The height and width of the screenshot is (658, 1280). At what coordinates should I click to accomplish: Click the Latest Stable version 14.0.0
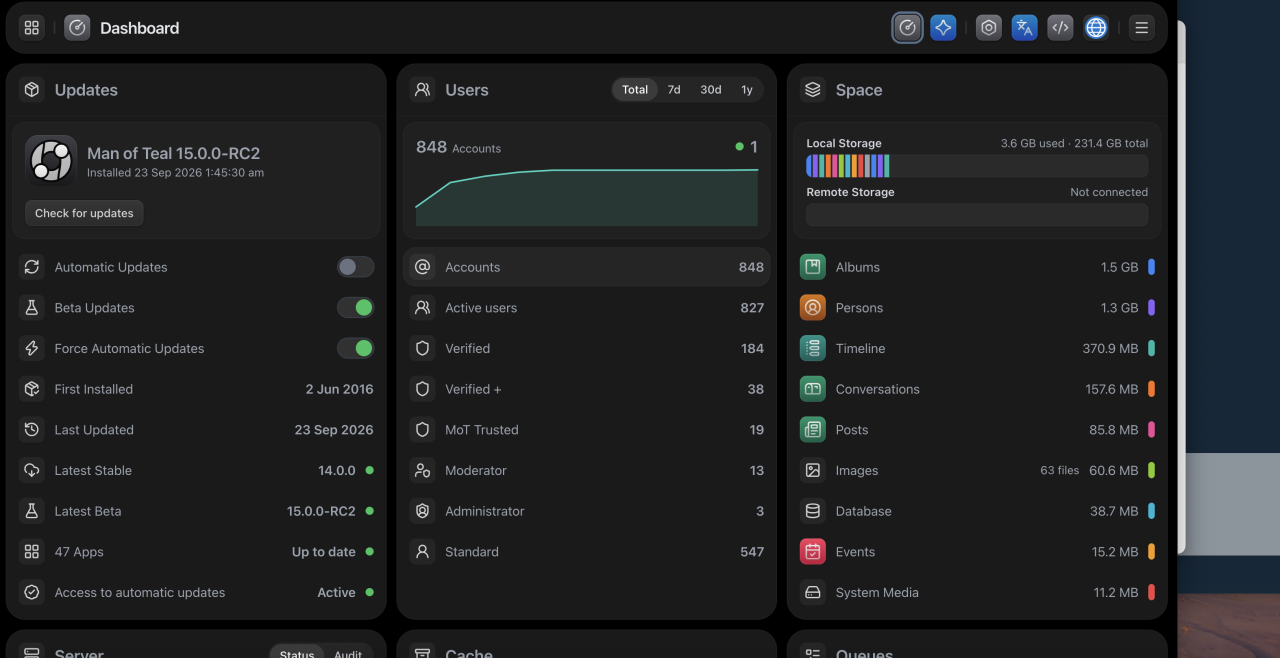pos(337,470)
